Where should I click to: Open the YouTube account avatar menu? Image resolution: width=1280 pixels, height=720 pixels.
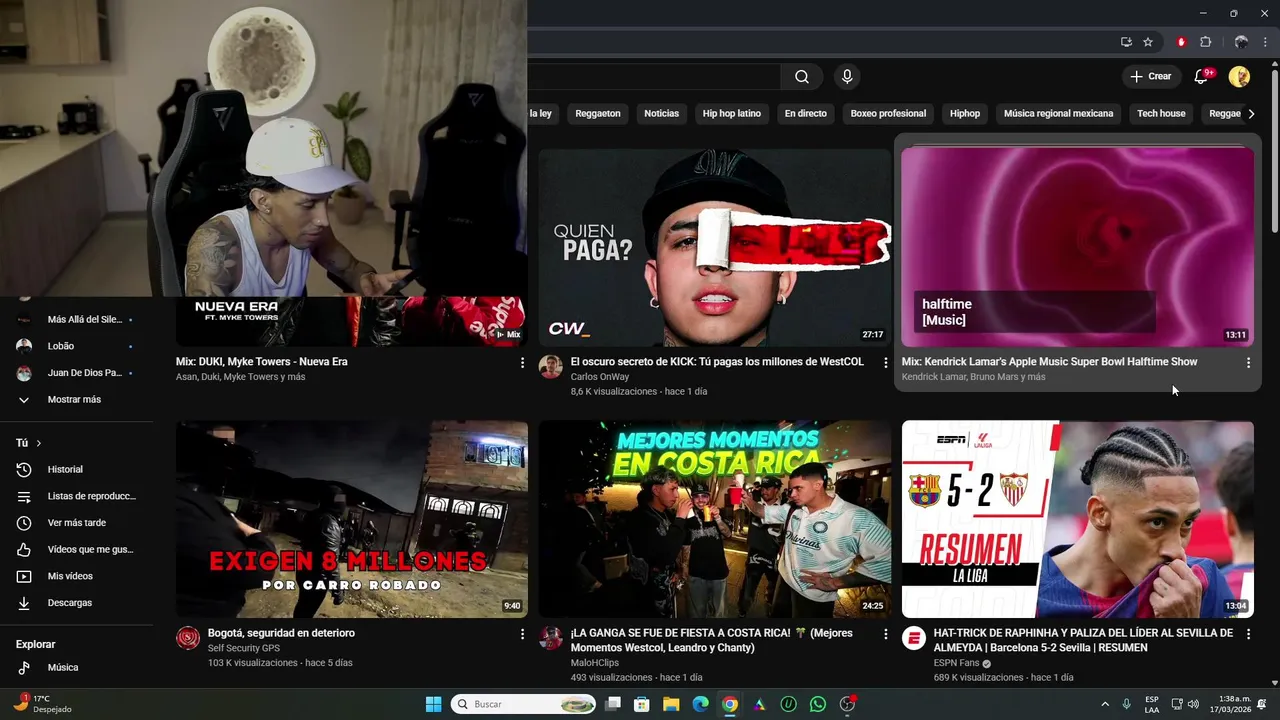coord(1239,77)
